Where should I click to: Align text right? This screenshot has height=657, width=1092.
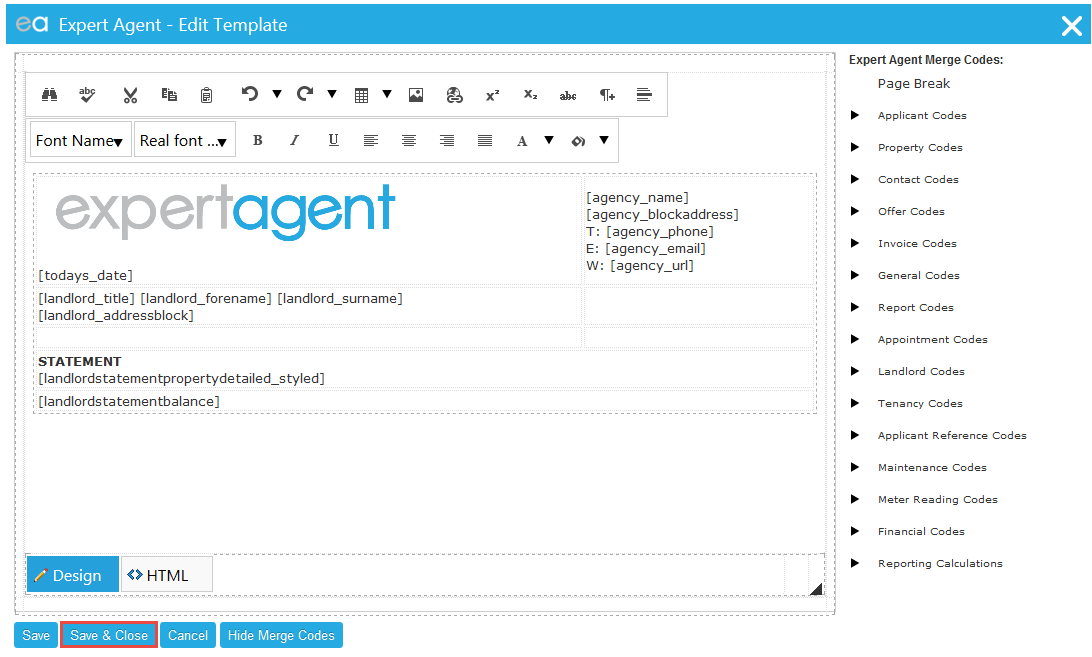446,141
